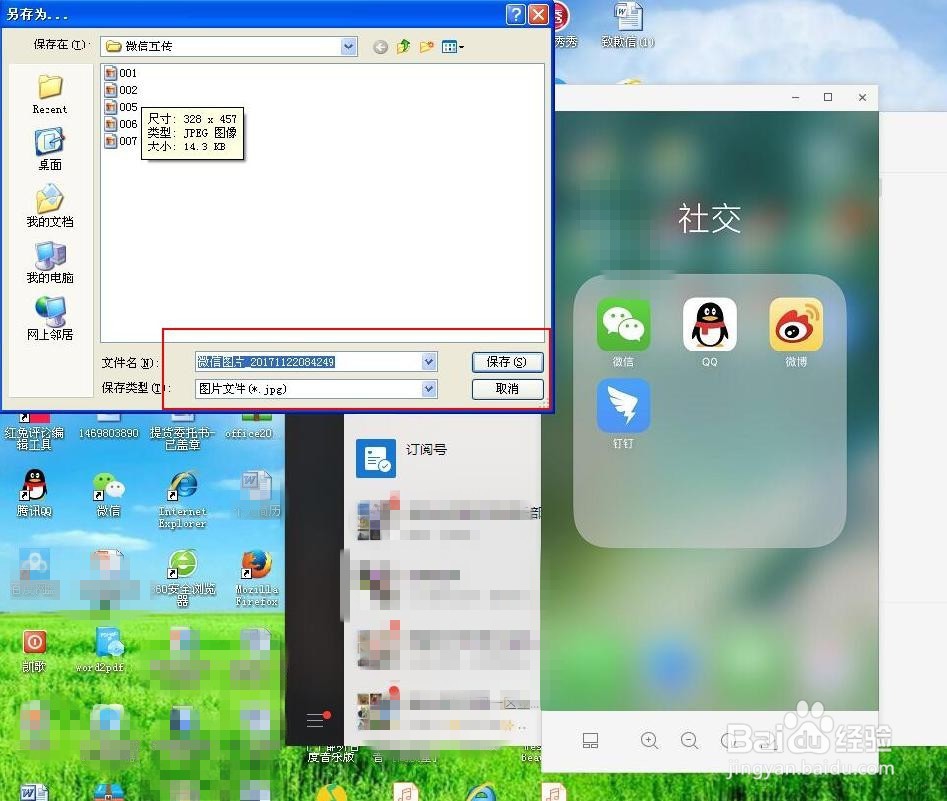Screen dimensions: 947x801
Task: Open WeChat from the 社交 folder
Action: [622, 324]
